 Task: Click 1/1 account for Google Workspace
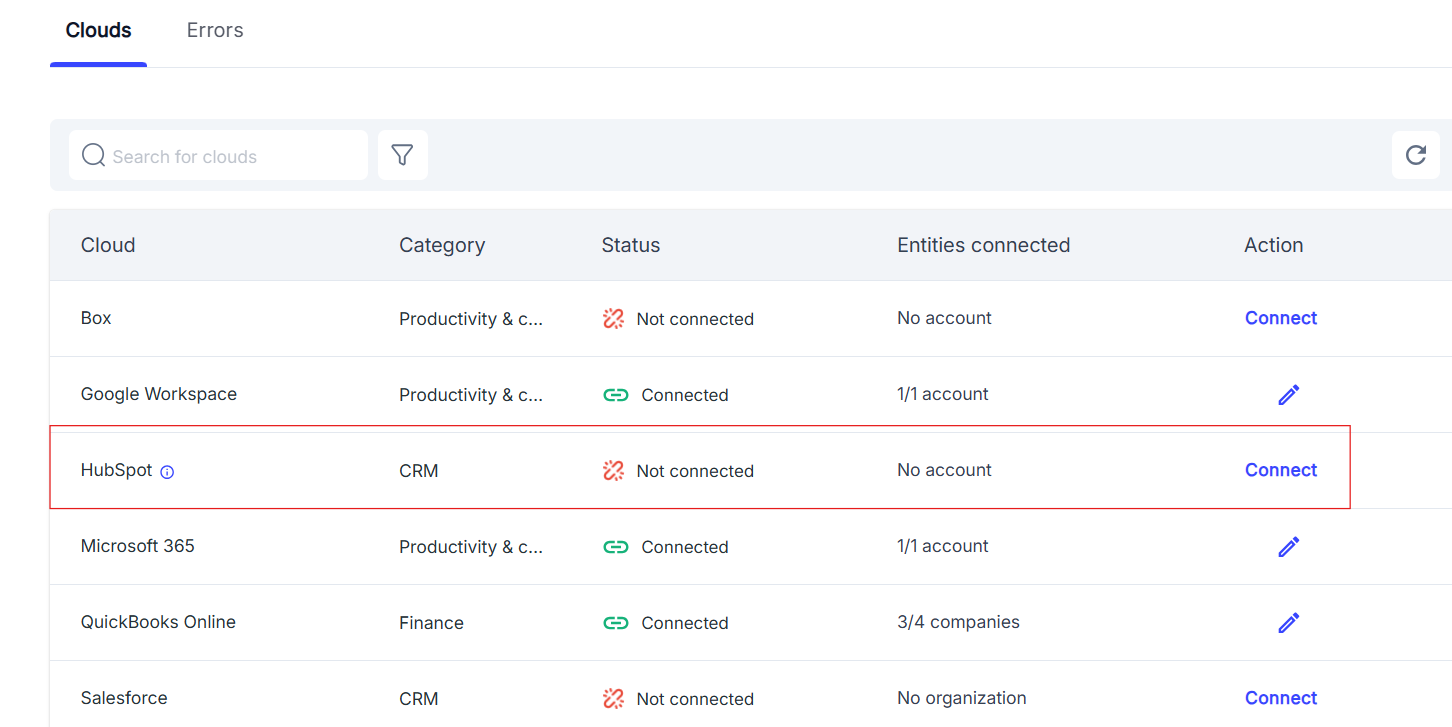click(943, 394)
